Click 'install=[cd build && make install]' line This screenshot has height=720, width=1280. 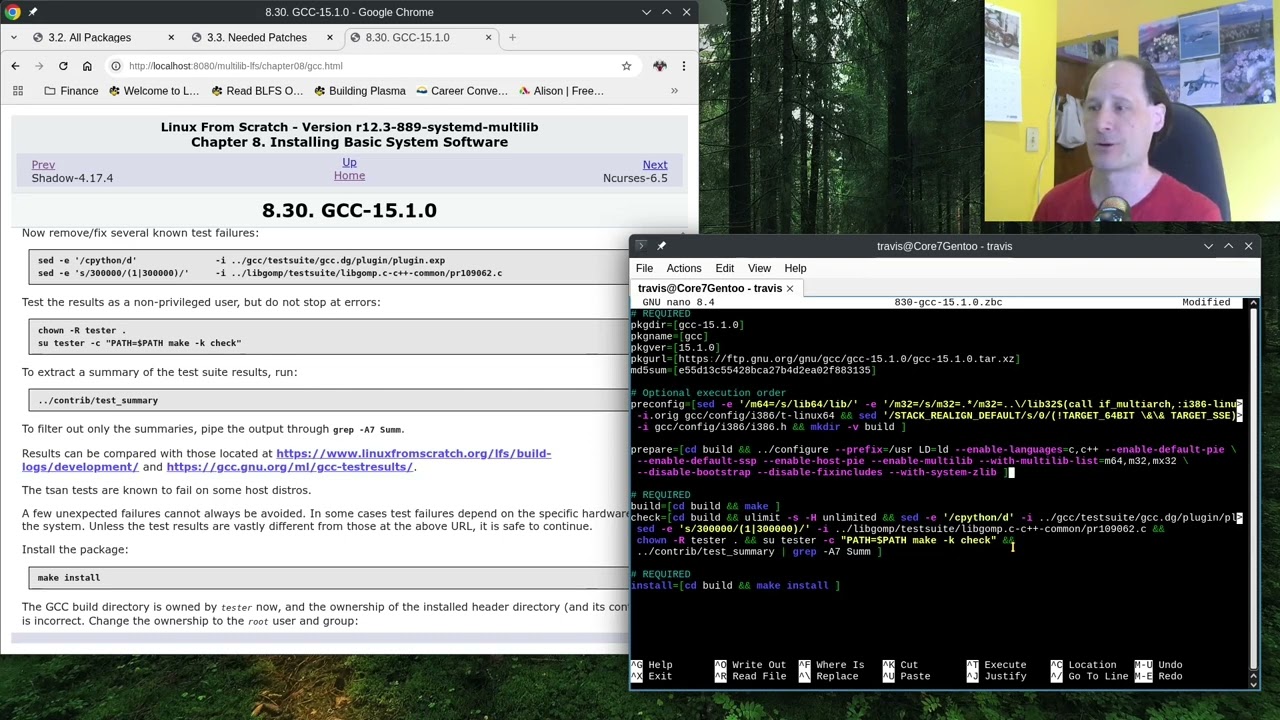[735, 586]
